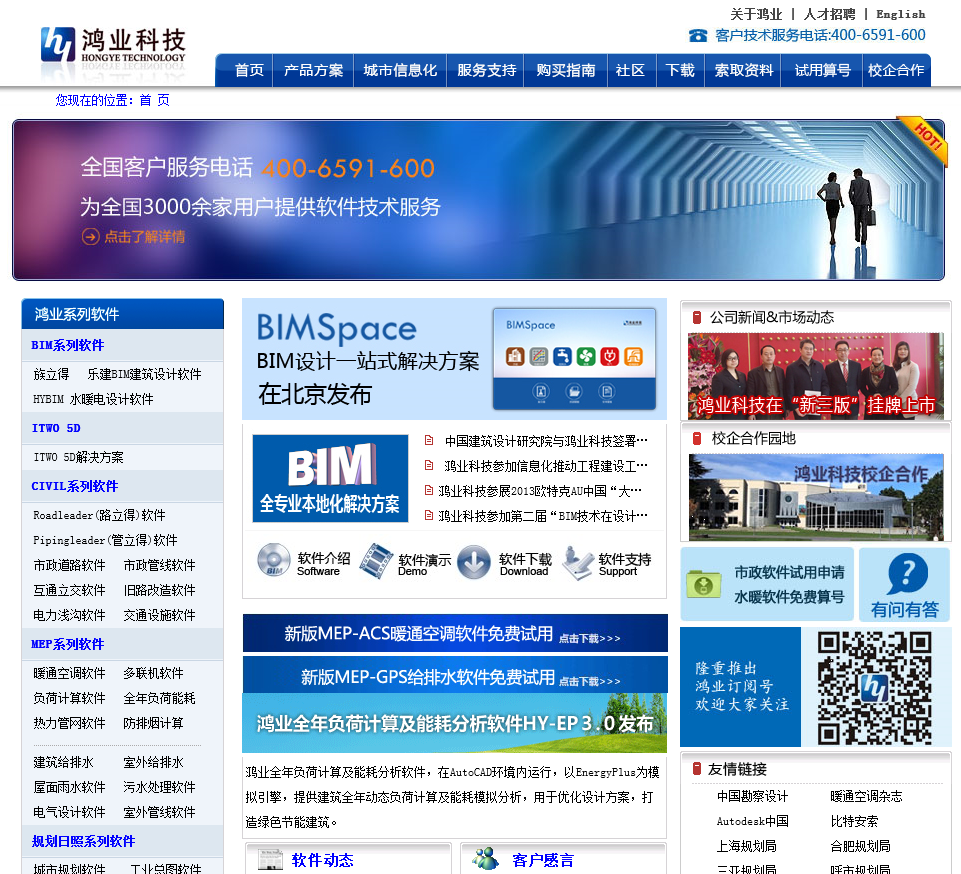Click the 软件下载 Download arrow icon
Viewport: 961px width, 874px height.
click(474, 562)
